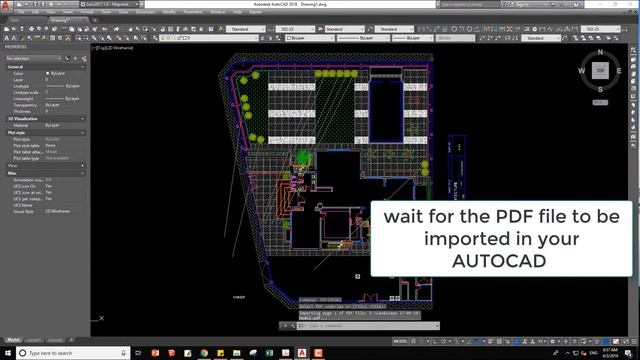Select the Linear dimension tool
The image size is (640, 360).
pyautogui.click(x=421, y=29)
